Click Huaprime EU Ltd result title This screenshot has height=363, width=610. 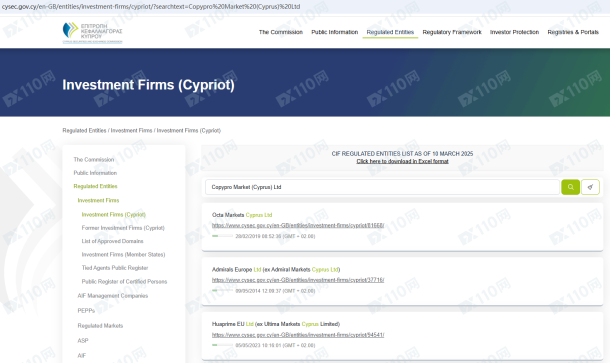pos(276,324)
